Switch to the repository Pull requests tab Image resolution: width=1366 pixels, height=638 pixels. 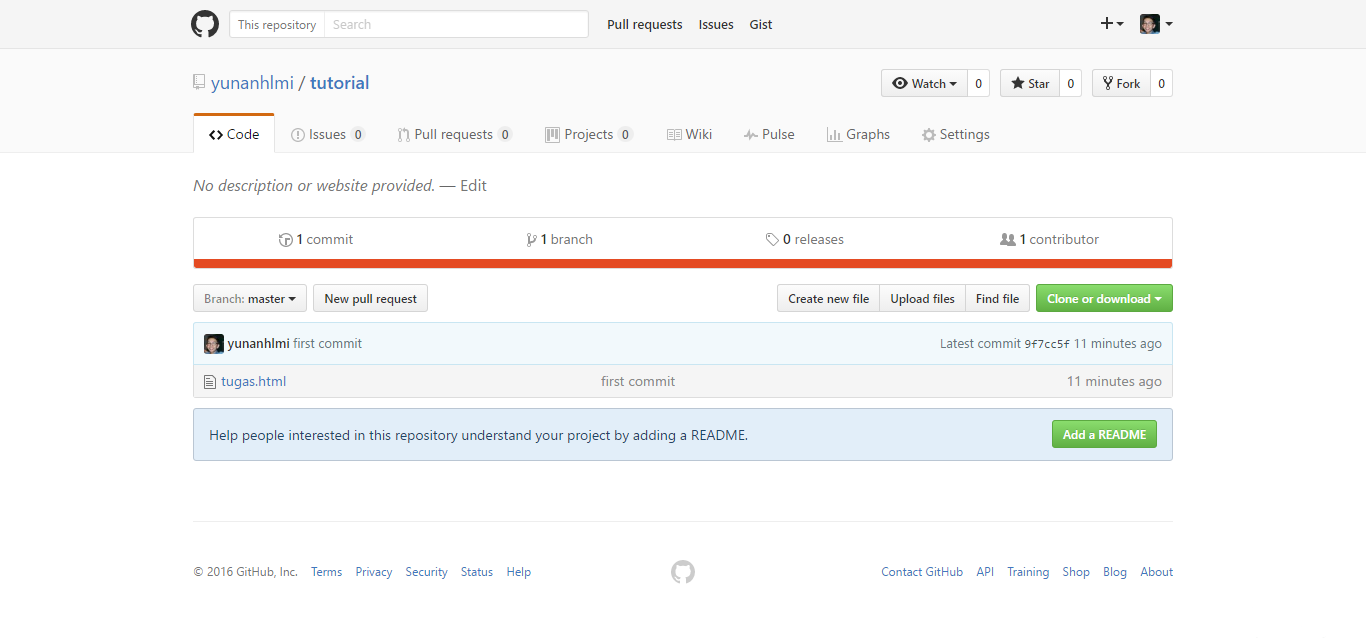point(454,134)
